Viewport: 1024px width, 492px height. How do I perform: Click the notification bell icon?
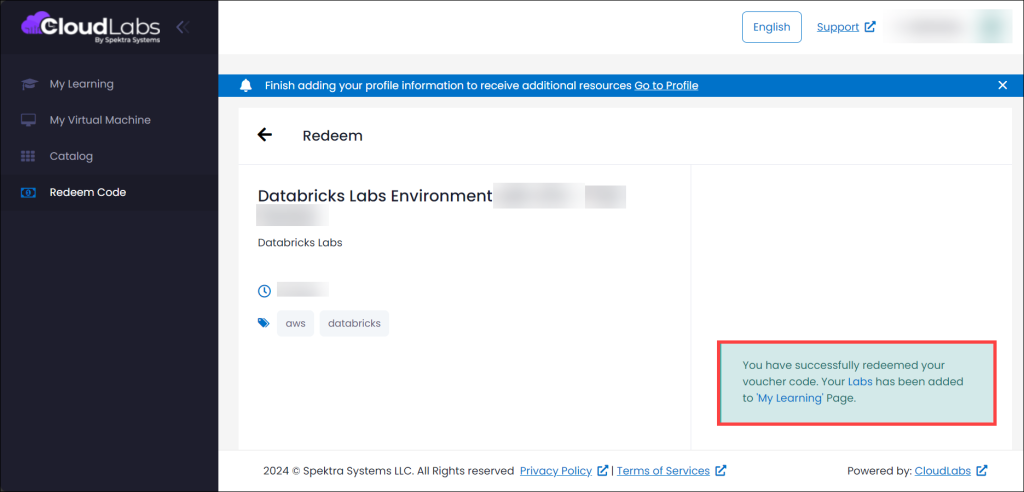click(x=246, y=86)
